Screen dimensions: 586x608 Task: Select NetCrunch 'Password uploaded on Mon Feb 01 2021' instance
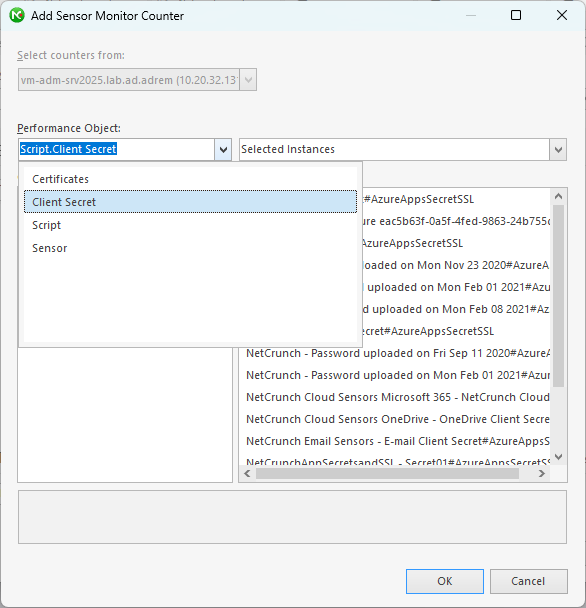398,375
